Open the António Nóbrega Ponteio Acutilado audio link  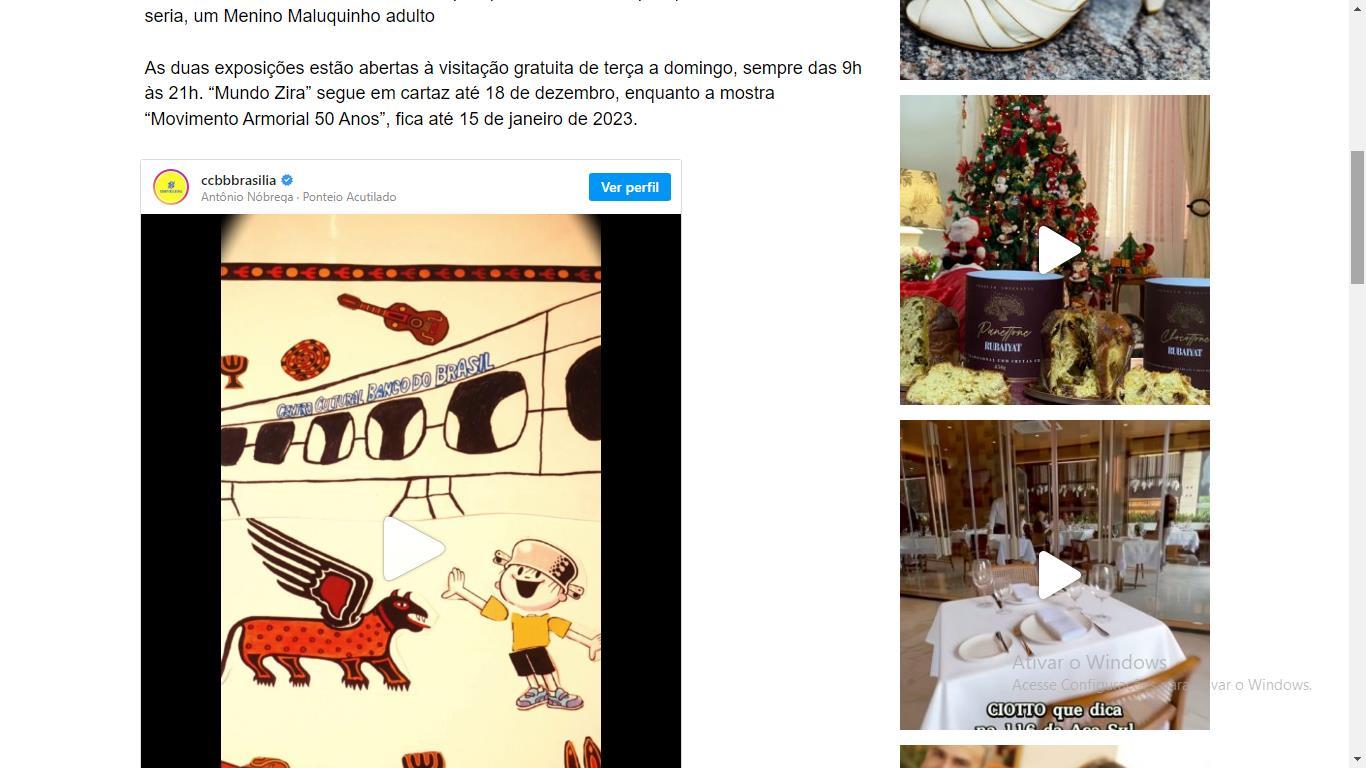[x=298, y=197]
